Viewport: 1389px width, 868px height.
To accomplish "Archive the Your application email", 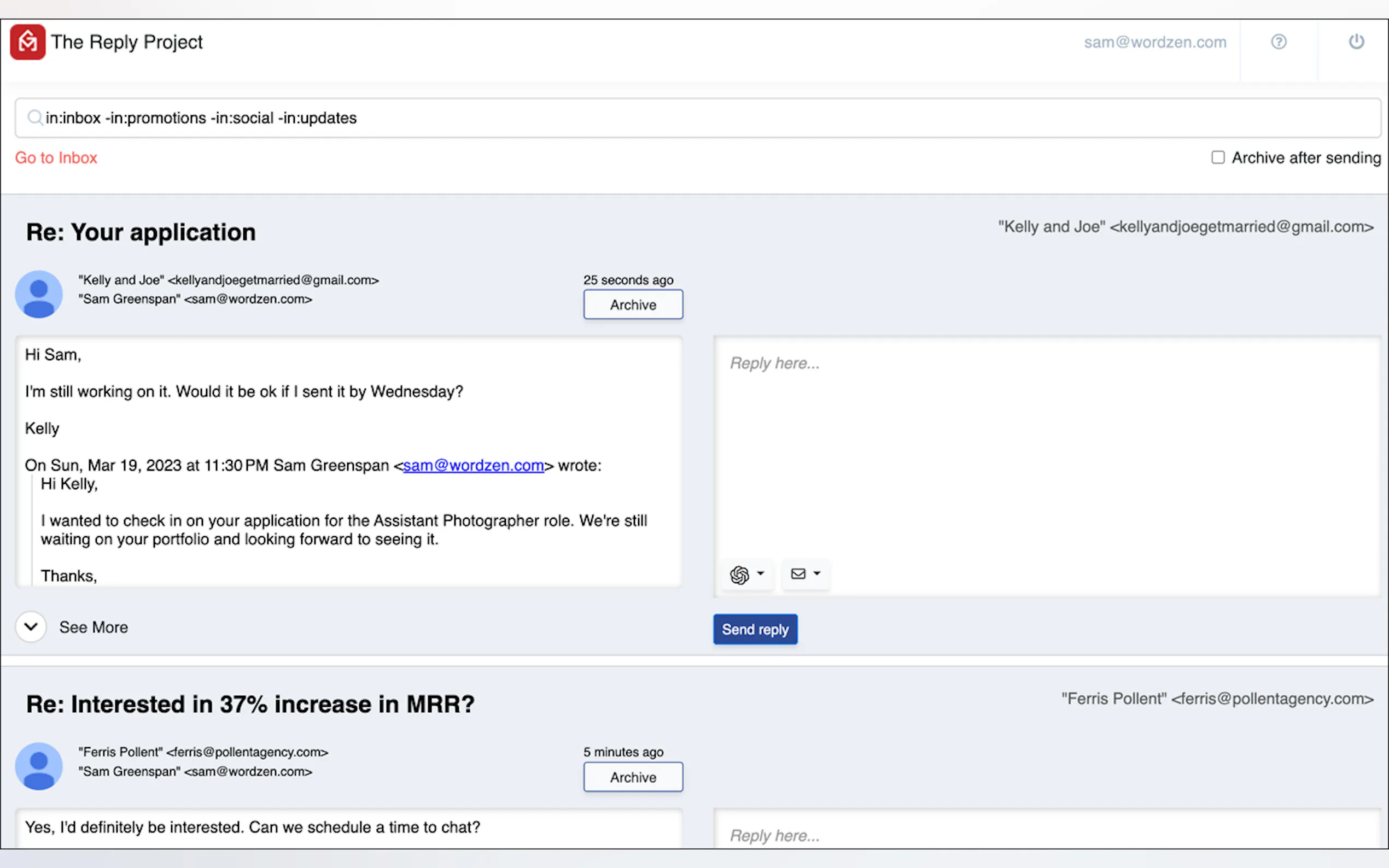I will click(x=633, y=304).
